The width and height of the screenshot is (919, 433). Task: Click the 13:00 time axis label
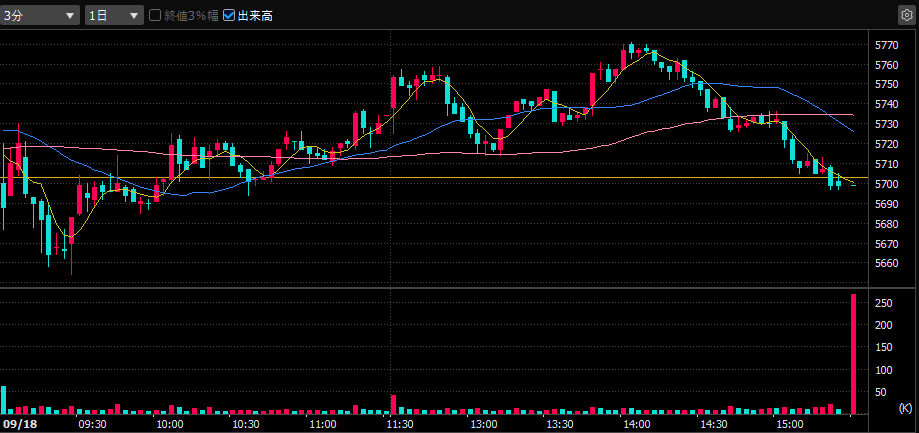[x=483, y=424]
